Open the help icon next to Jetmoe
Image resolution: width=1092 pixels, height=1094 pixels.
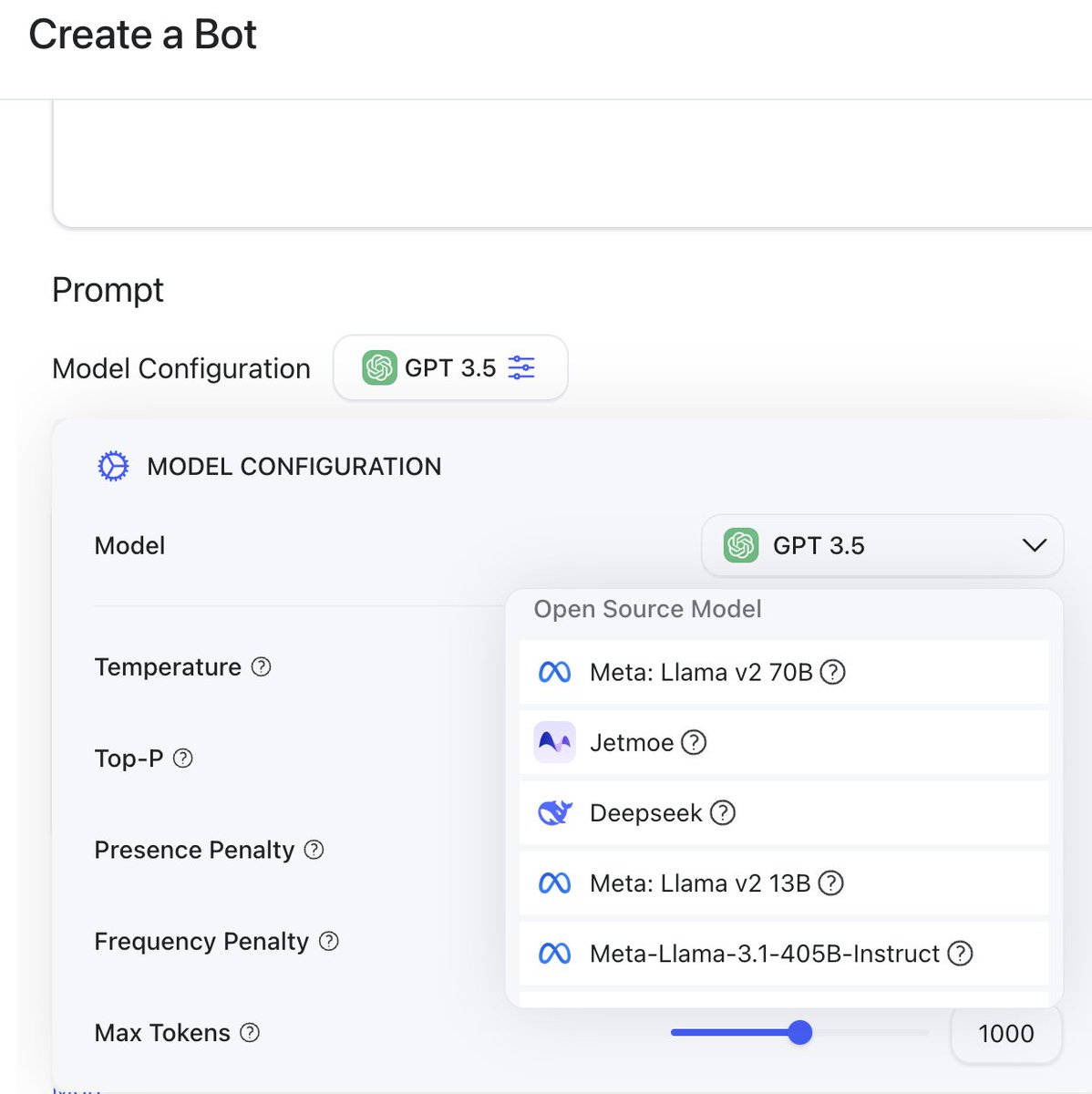coord(694,742)
